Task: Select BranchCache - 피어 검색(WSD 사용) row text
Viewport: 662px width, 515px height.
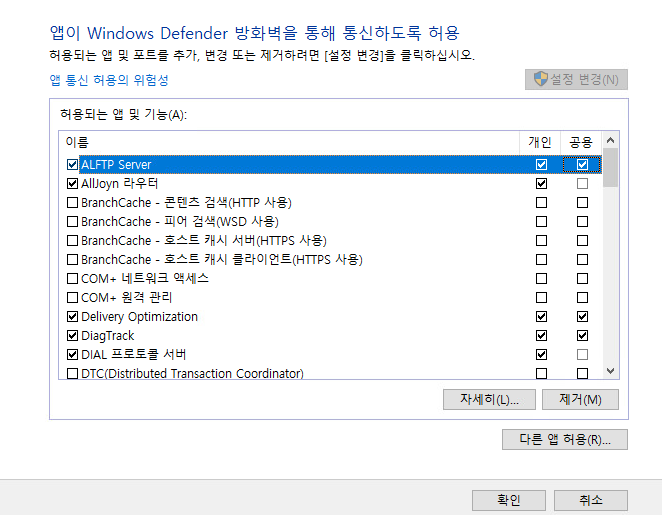Action: [180, 222]
